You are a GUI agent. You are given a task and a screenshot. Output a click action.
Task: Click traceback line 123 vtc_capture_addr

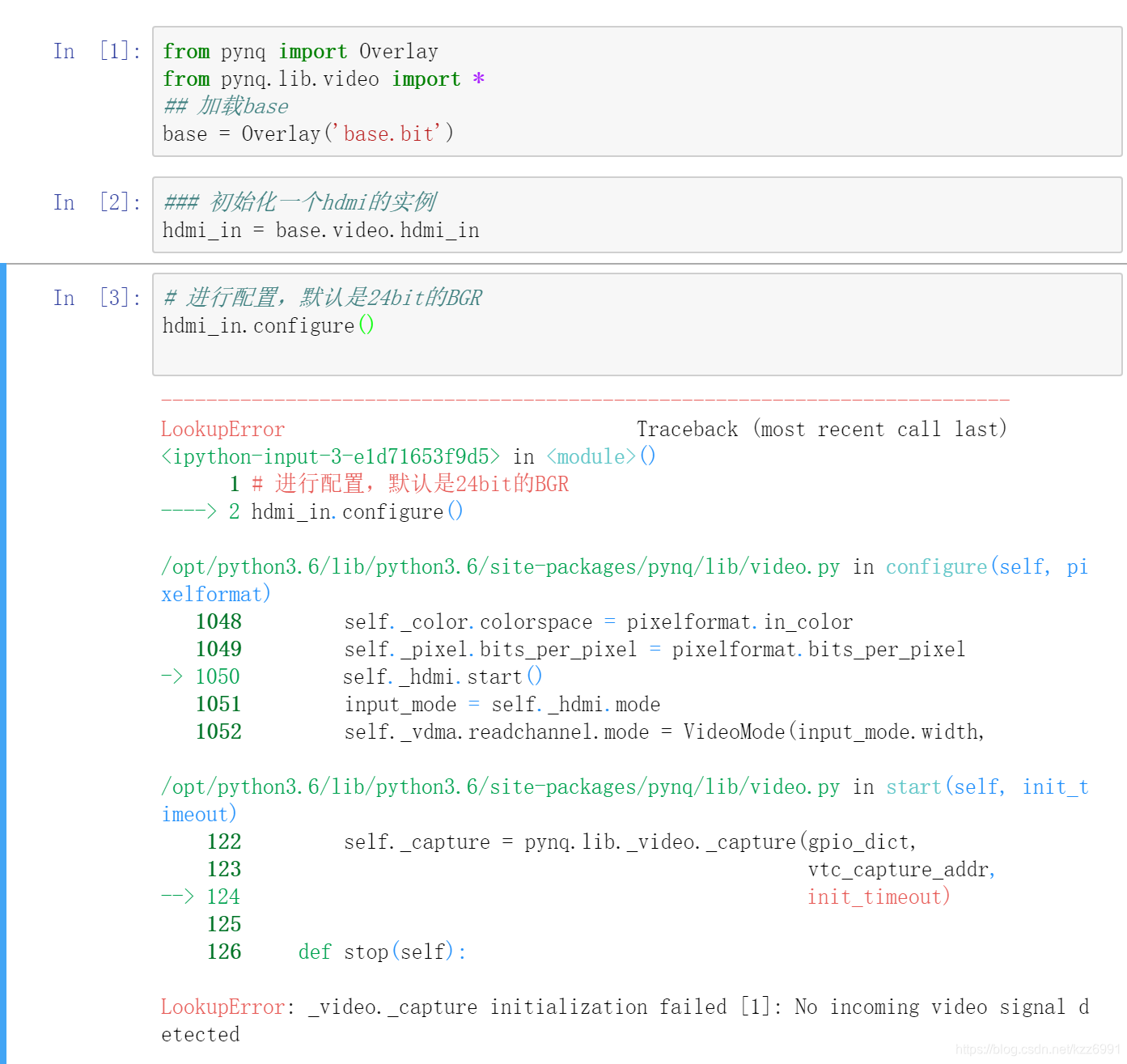click(x=601, y=870)
